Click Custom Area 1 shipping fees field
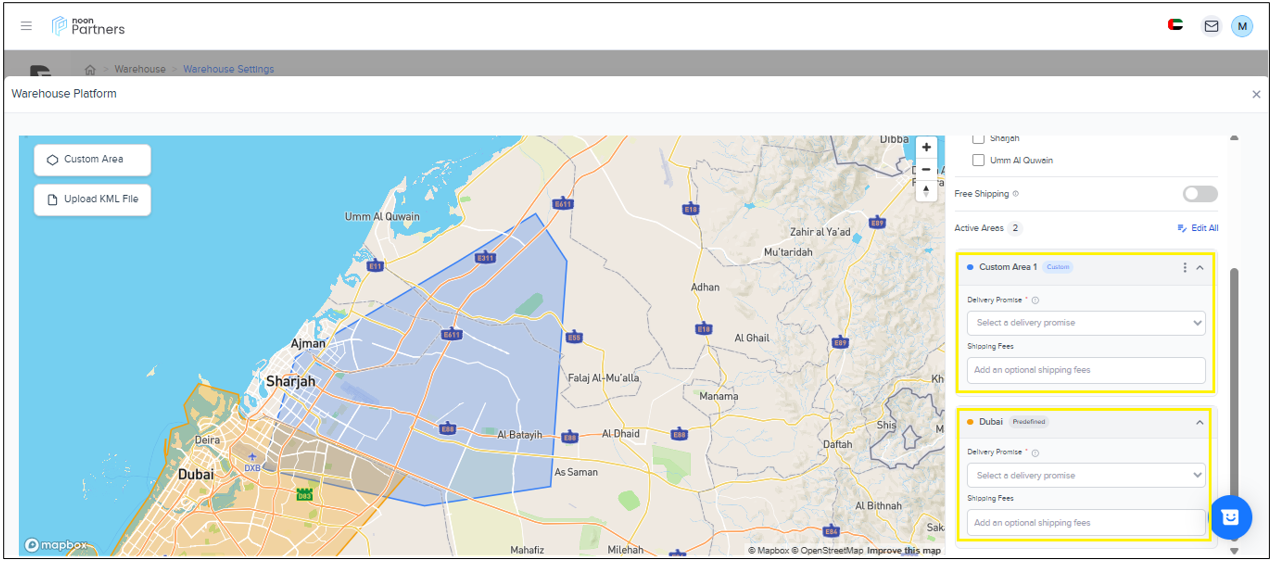The height and width of the screenshot is (561, 1273). click(x=1085, y=370)
